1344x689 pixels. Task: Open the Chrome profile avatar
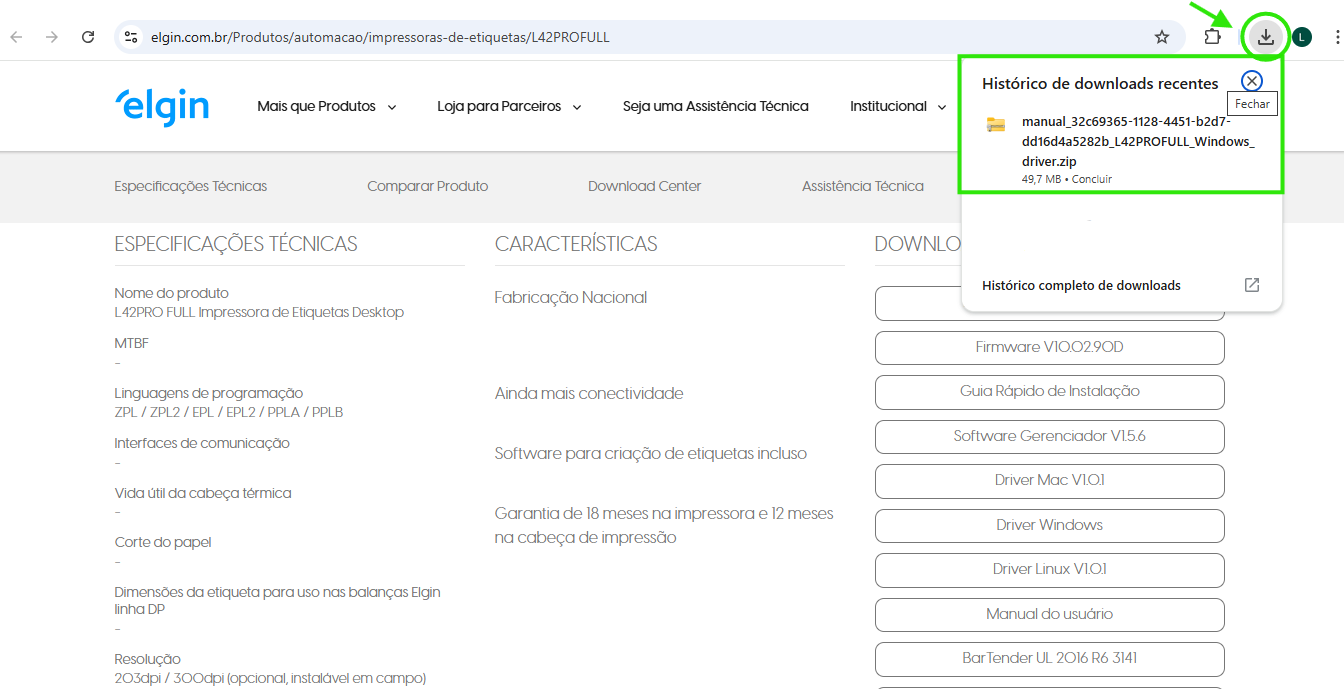point(1301,37)
